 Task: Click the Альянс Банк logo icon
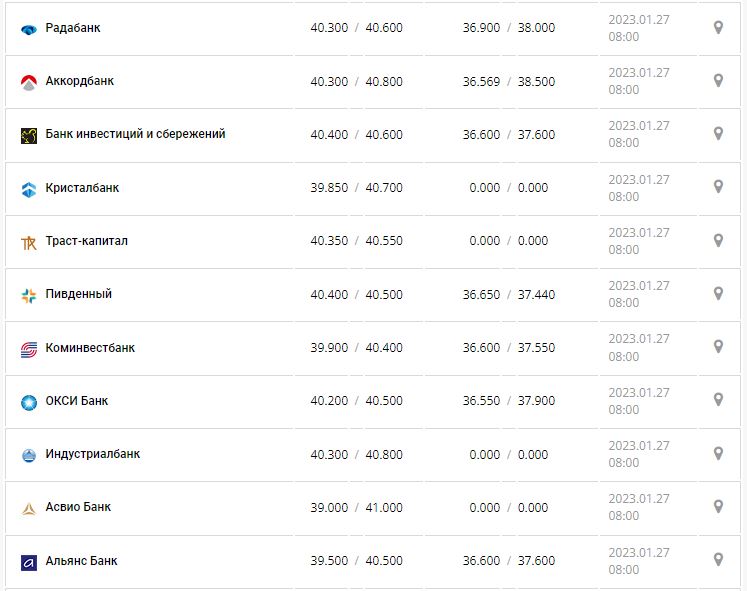click(28, 562)
